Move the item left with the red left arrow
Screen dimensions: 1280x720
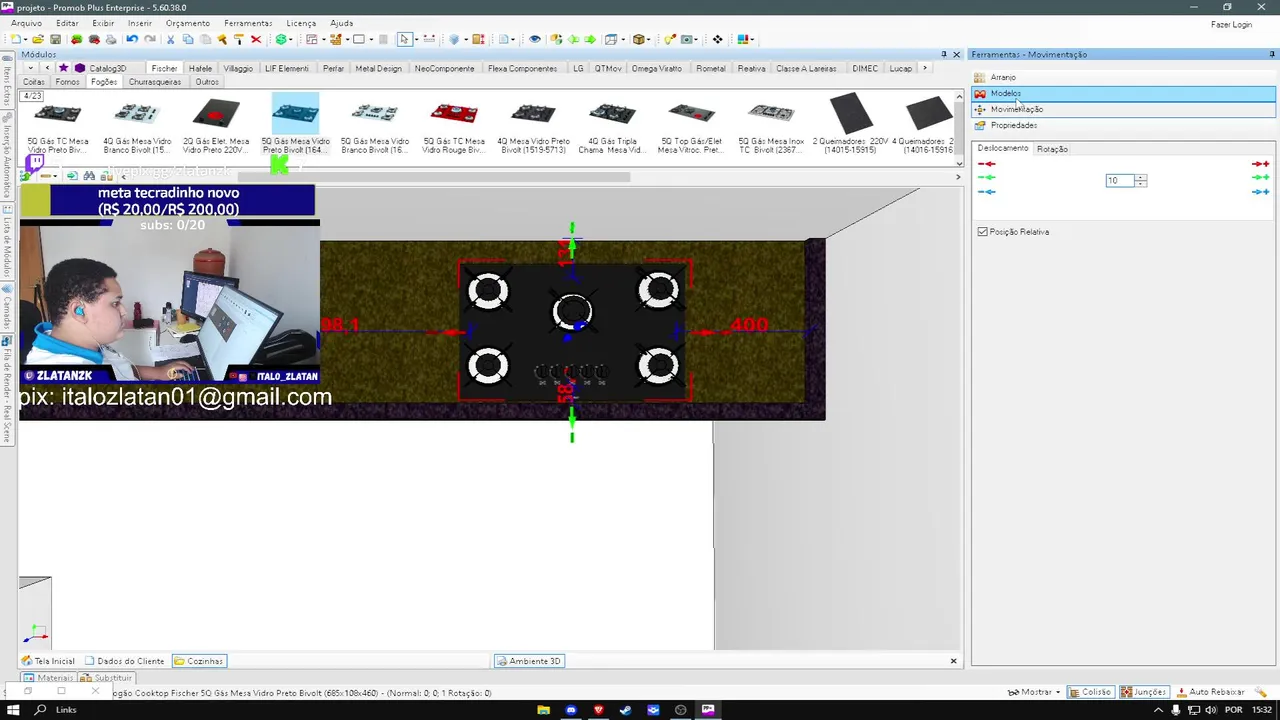987,164
